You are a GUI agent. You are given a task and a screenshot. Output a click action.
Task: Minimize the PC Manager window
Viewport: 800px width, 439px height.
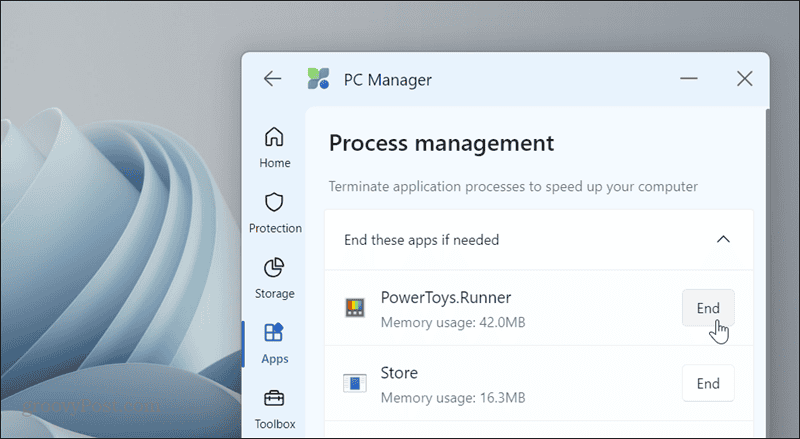point(688,79)
